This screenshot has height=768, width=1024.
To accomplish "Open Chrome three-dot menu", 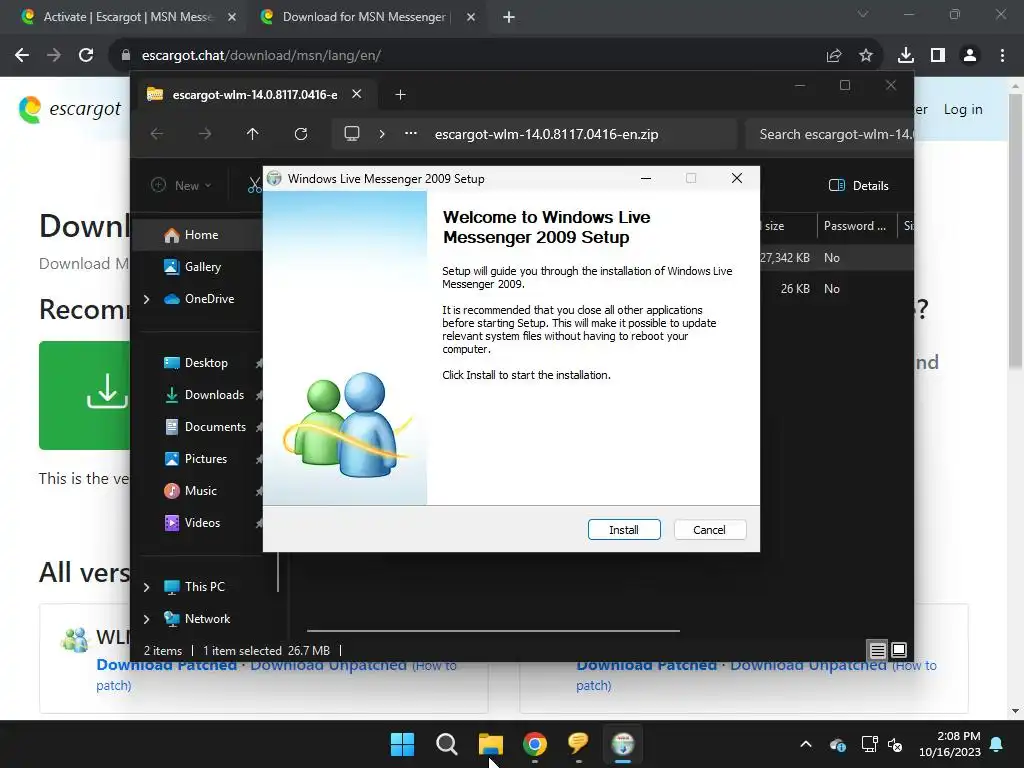I will click(1002, 56).
